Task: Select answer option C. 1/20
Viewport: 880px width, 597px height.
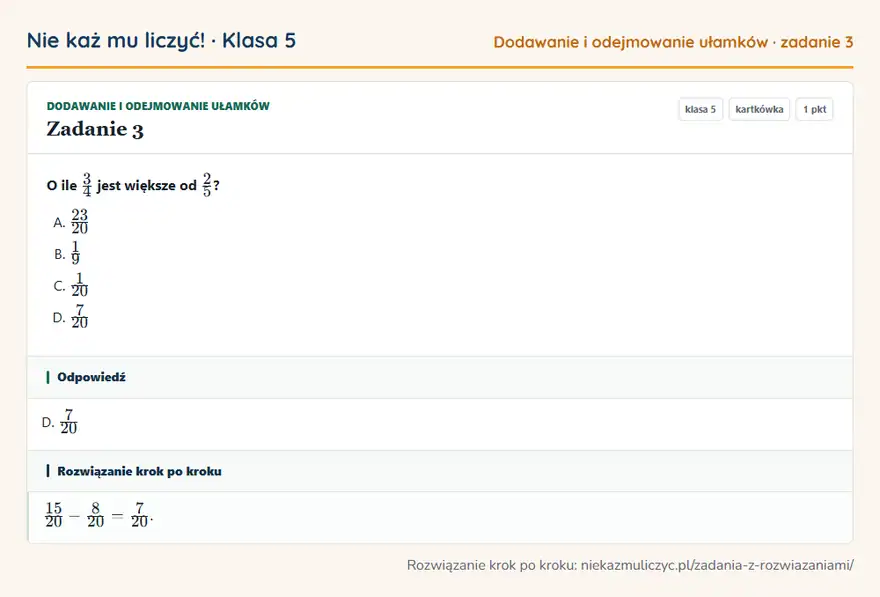Action: click(71, 285)
